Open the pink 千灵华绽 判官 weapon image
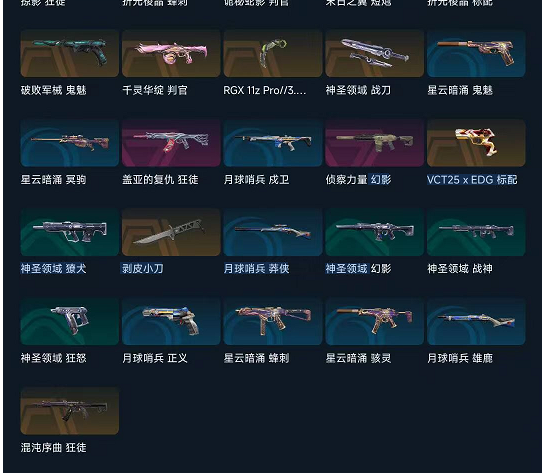 click(171, 53)
